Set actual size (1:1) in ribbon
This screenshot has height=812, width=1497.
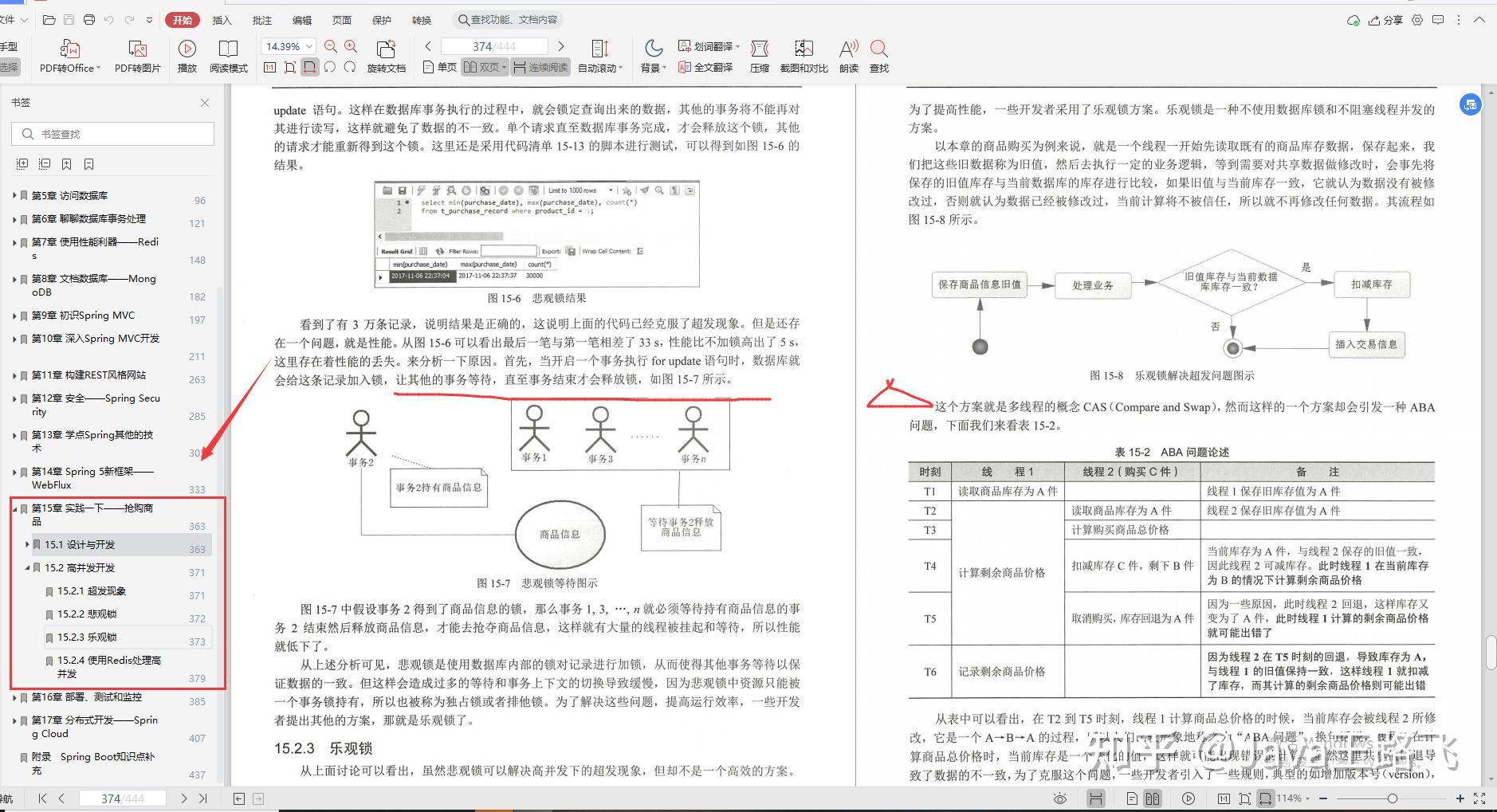pyautogui.click(x=270, y=68)
